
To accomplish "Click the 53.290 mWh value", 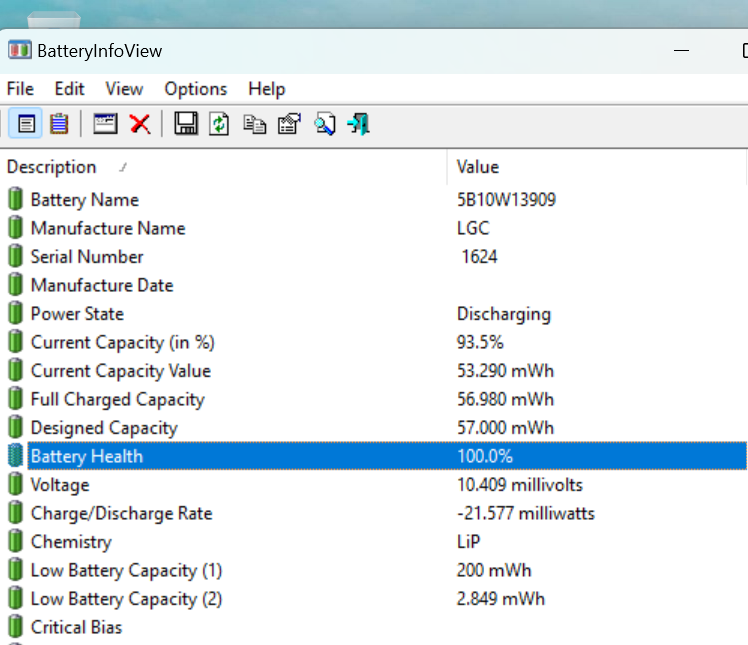I will tap(505, 371).
